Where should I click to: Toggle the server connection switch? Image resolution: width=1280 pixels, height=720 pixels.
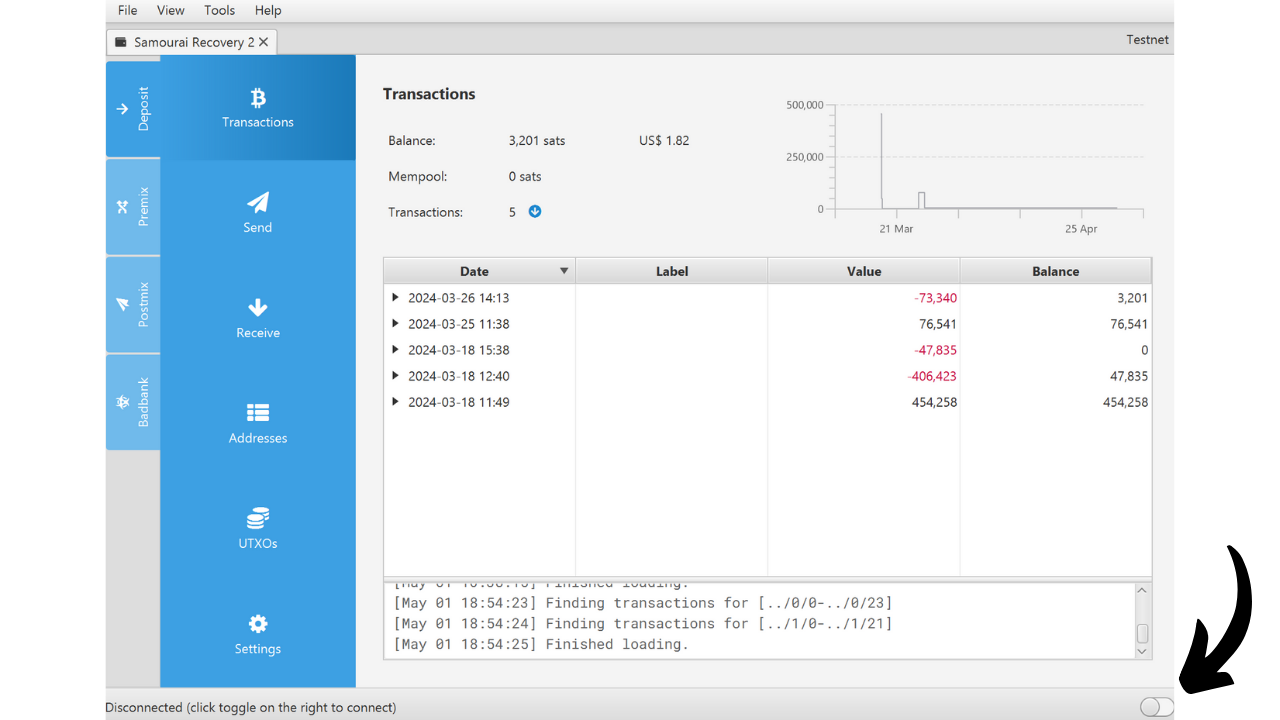(x=1156, y=707)
